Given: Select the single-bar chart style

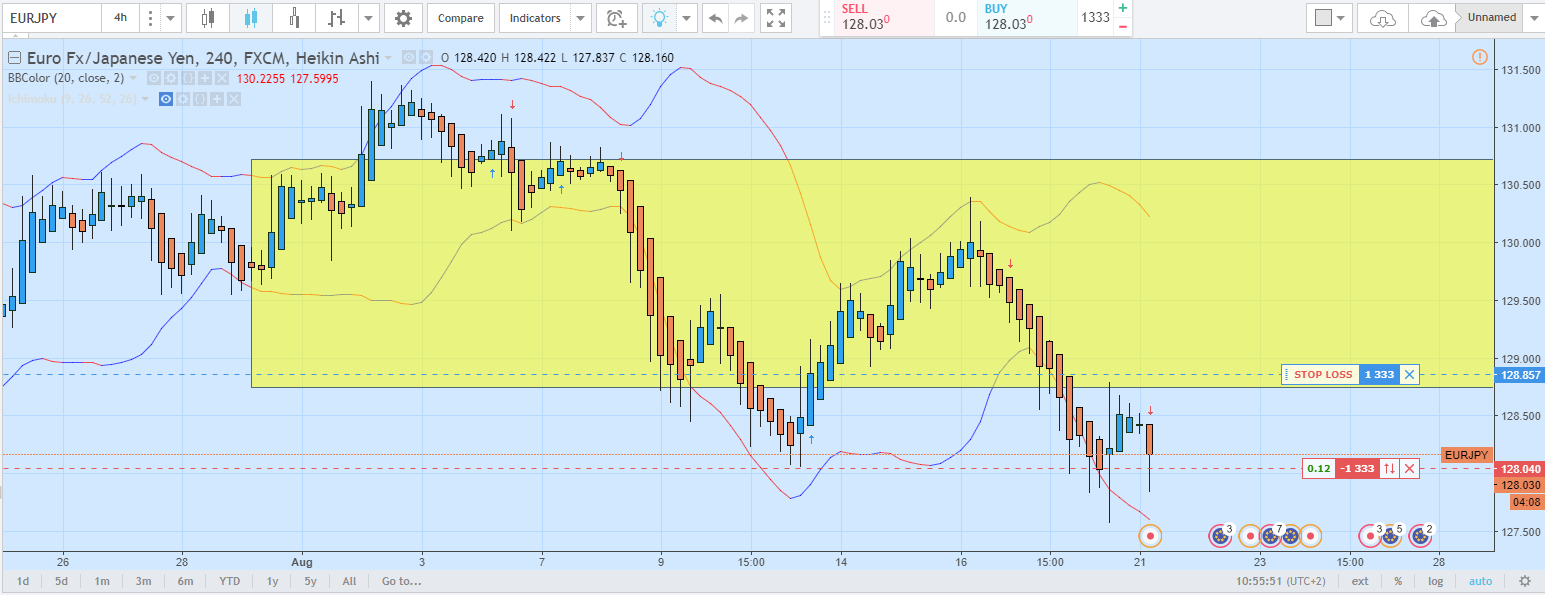Looking at the screenshot, I should (294, 18).
